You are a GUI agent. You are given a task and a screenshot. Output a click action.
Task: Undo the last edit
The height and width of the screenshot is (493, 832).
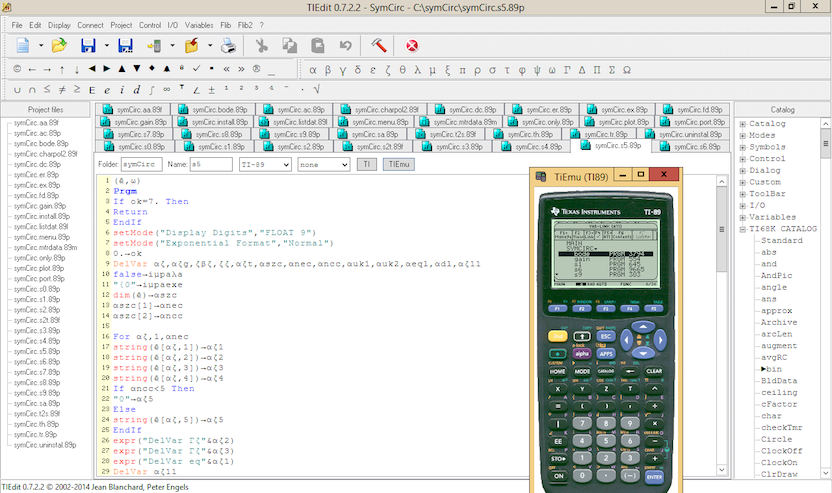[x=345, y=46]
